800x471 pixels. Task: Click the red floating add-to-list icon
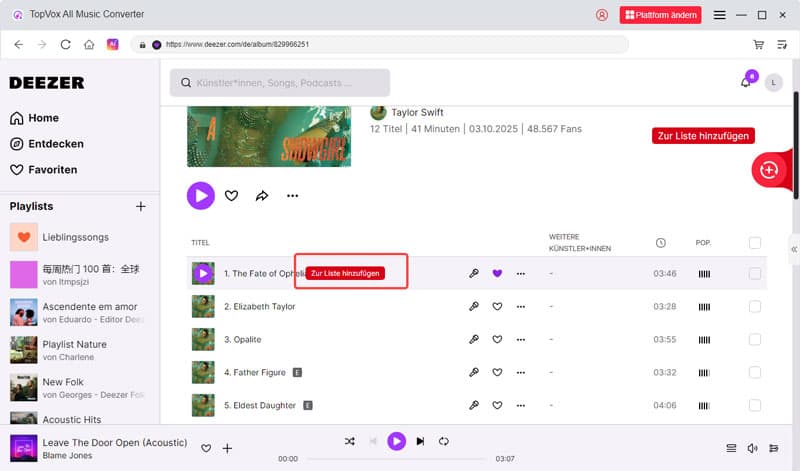(x=768, y=169)
